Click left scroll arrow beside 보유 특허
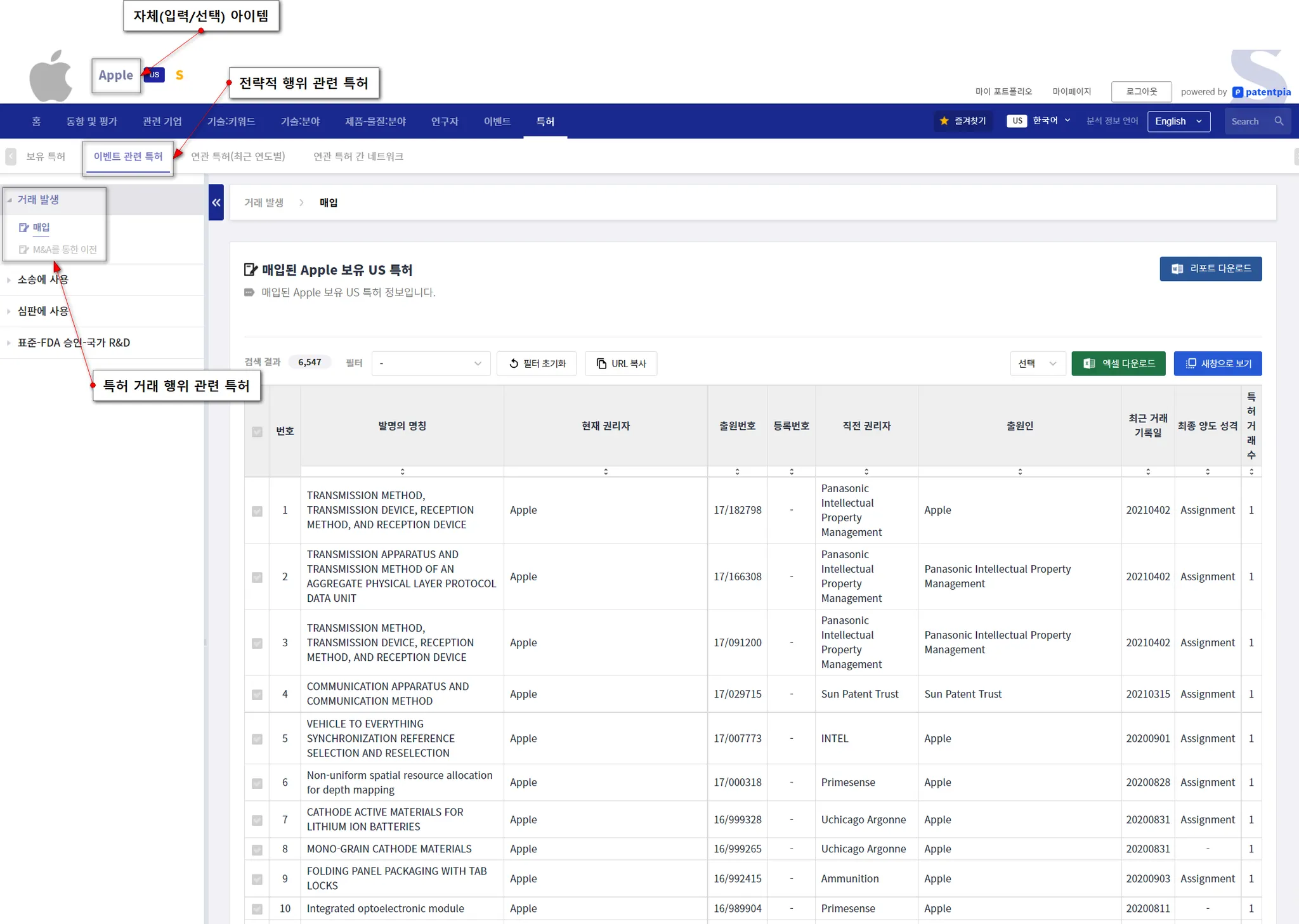The image size is (1299, 924). tap(11, 157)
